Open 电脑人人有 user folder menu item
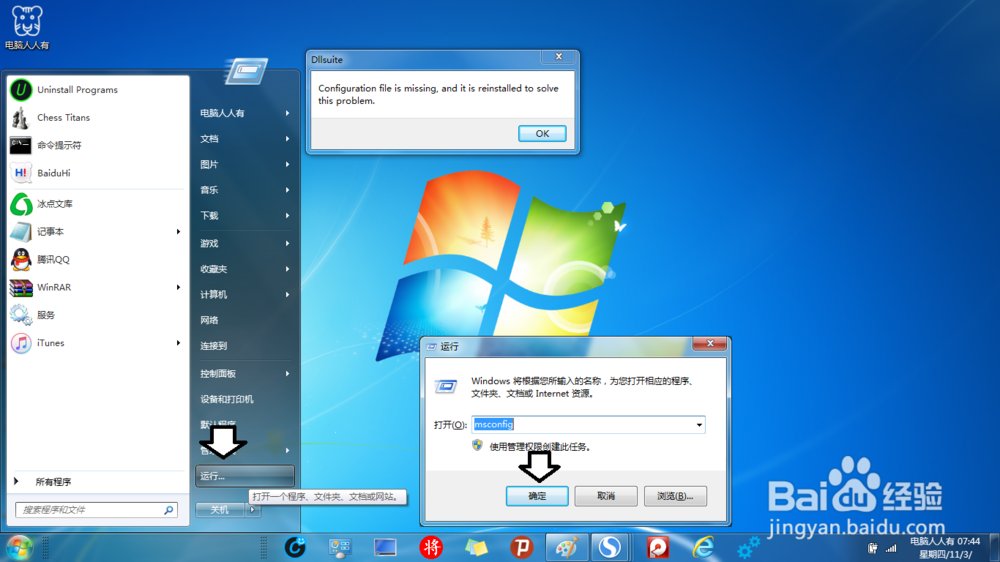 pos(245,113)
